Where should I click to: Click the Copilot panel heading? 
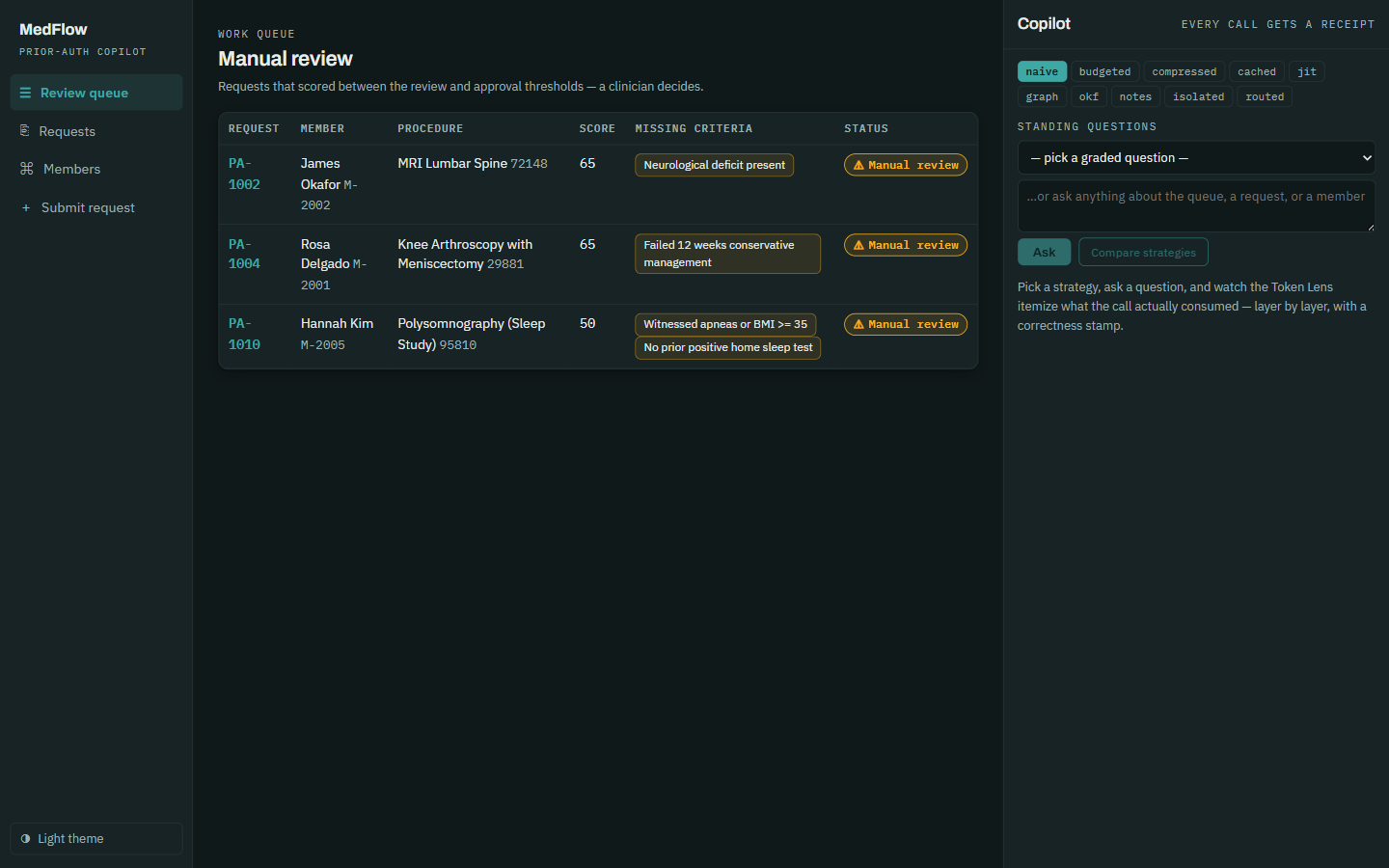point(1044,23)
